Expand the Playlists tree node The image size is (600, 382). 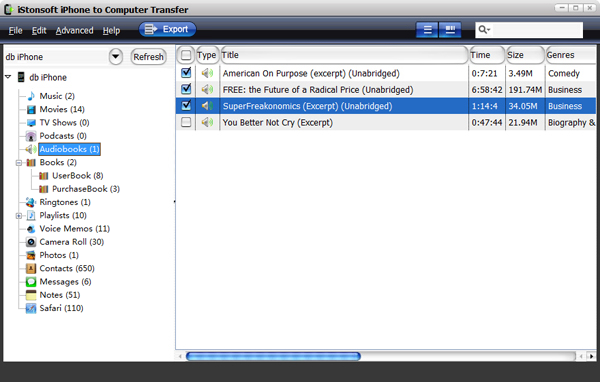pyautogui.click(x=18, y=216)
